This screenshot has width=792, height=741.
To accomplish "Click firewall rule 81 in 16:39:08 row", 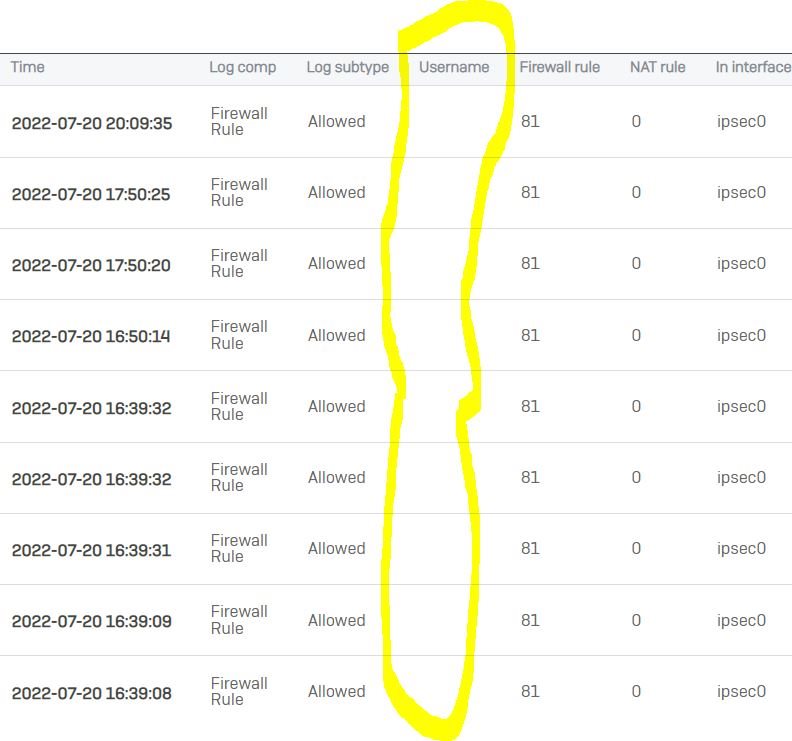I will click(530, 691).
